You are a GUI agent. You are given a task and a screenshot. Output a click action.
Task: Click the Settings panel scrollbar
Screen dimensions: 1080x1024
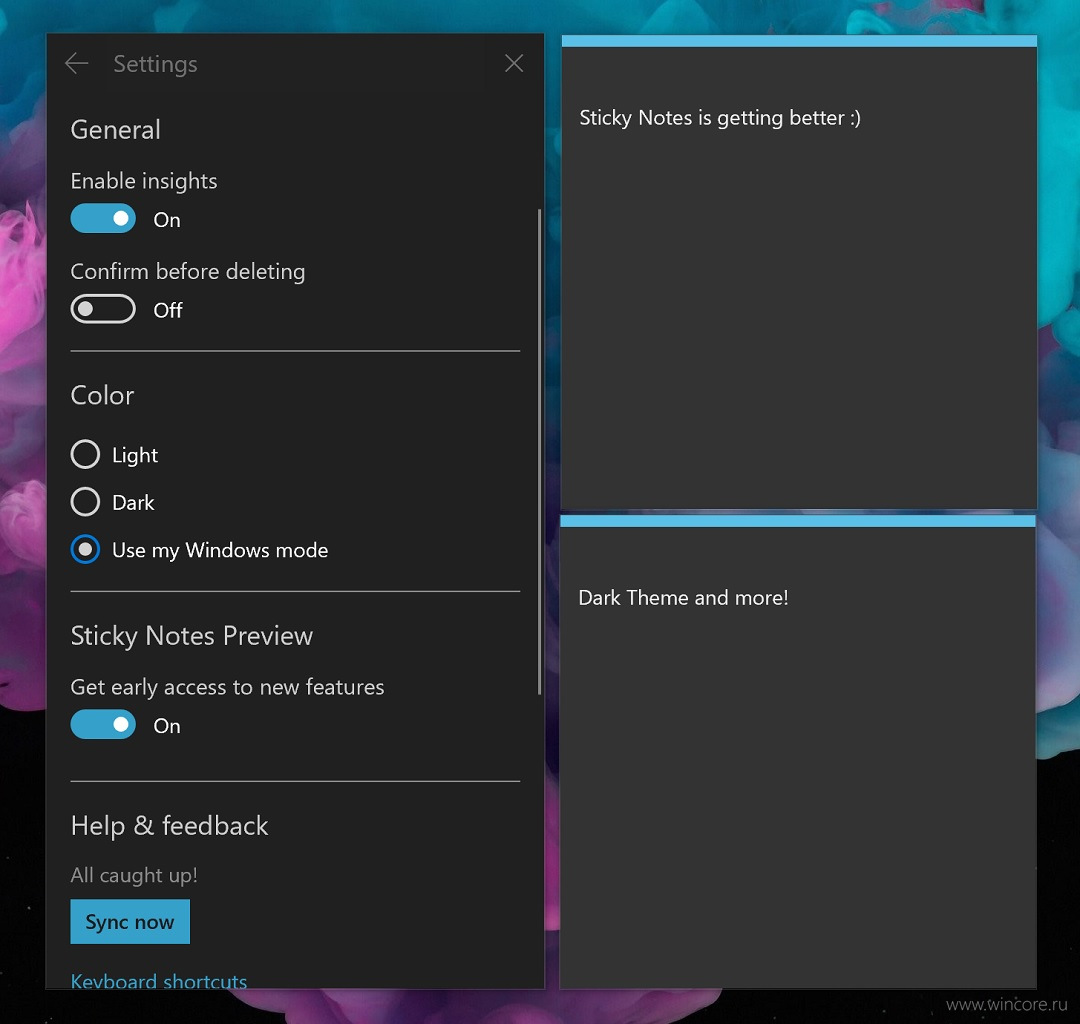click(x=539, y=452)
